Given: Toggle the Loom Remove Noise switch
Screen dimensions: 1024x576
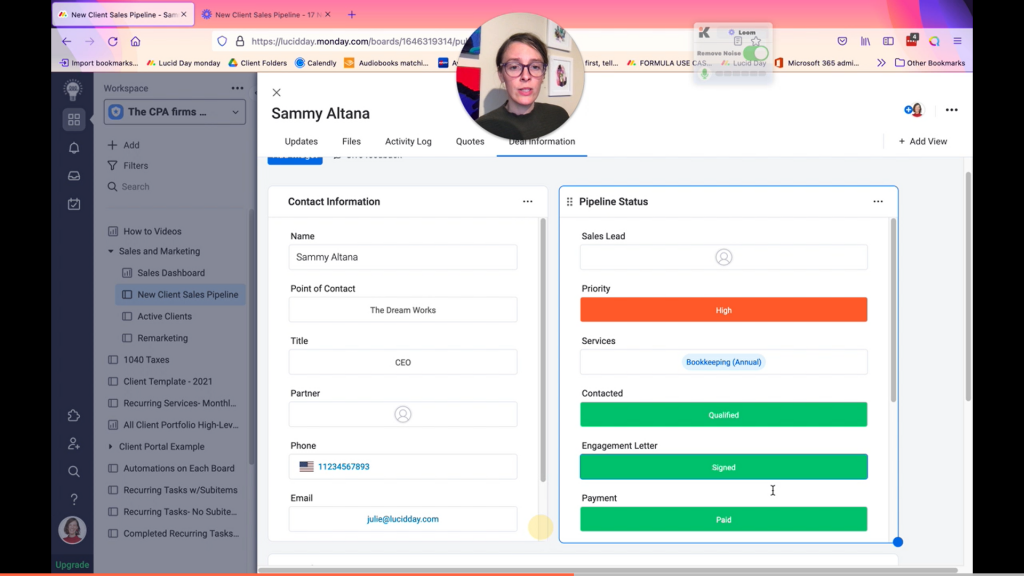Looking at the screenshot, I should (756, 54).
